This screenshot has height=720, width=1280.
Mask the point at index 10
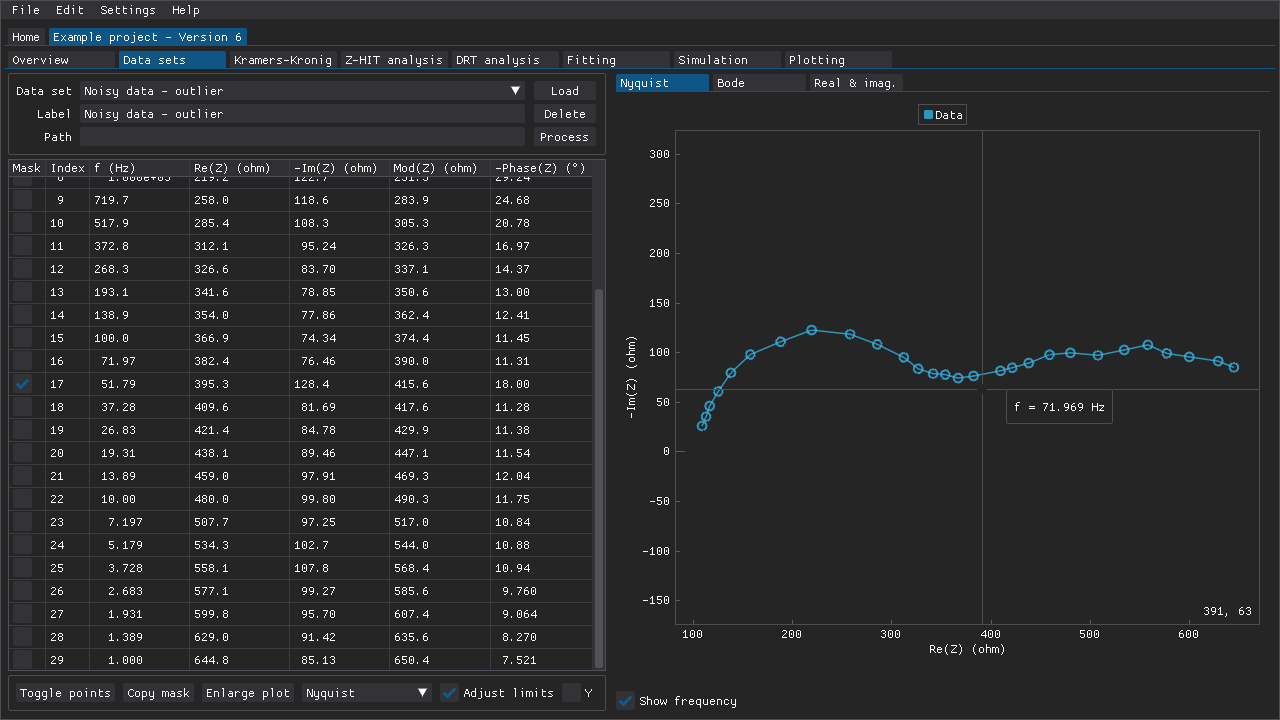[23, 223]
